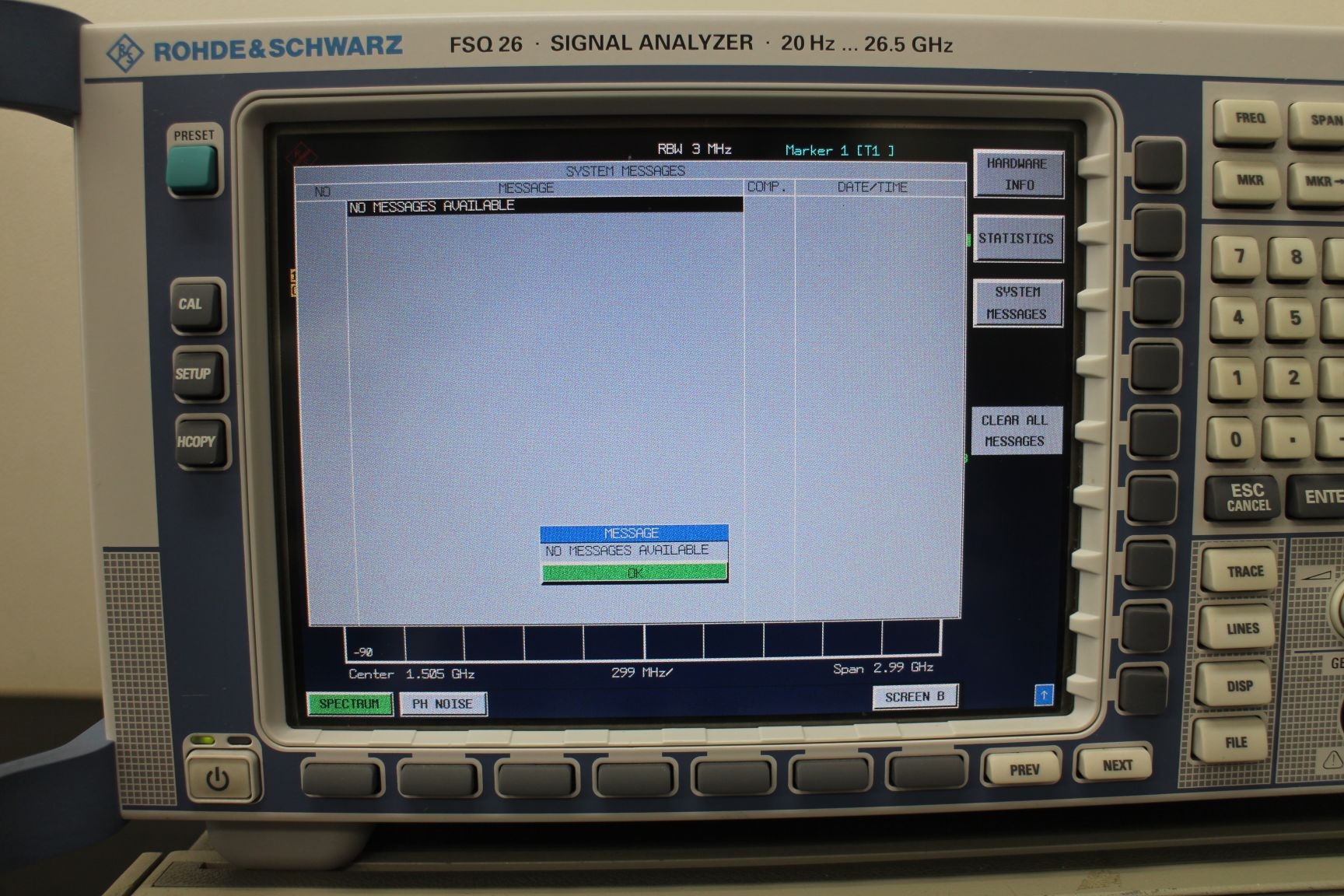Click the DATE/TIME column header
The width and height of the screenshot is (1344, 896).
(872, 187)
